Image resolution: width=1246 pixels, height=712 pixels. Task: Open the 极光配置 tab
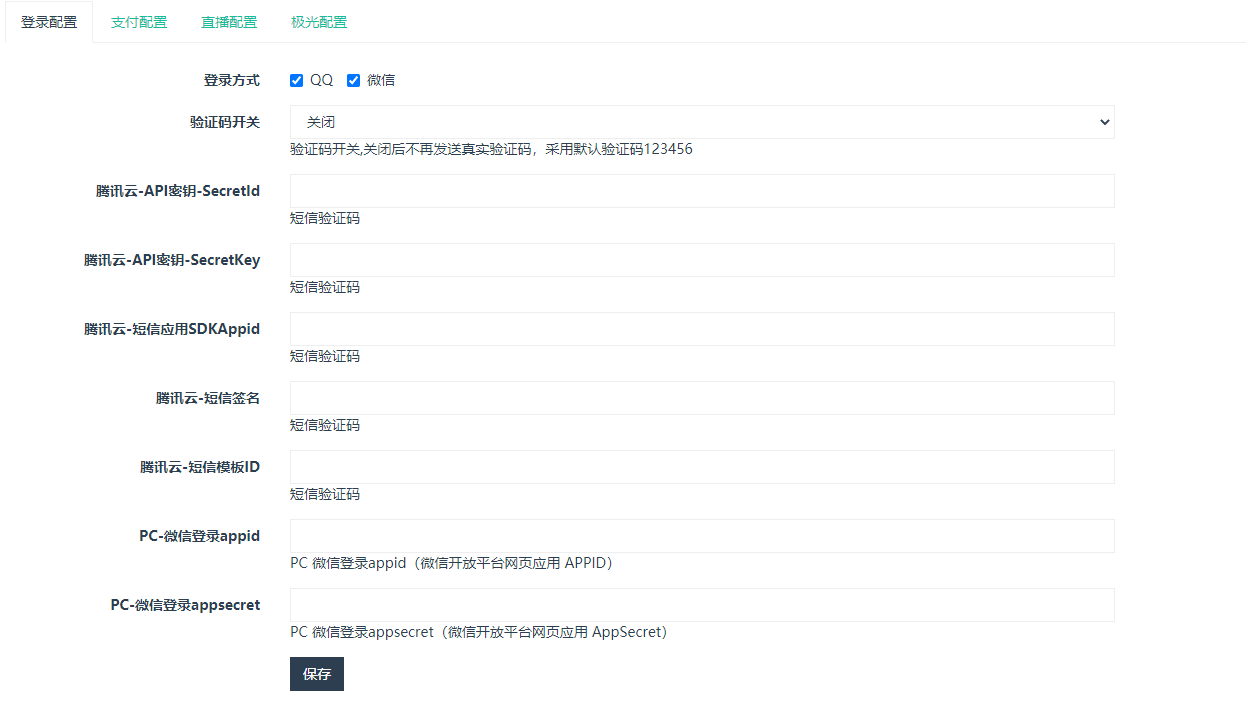[319, 22]
